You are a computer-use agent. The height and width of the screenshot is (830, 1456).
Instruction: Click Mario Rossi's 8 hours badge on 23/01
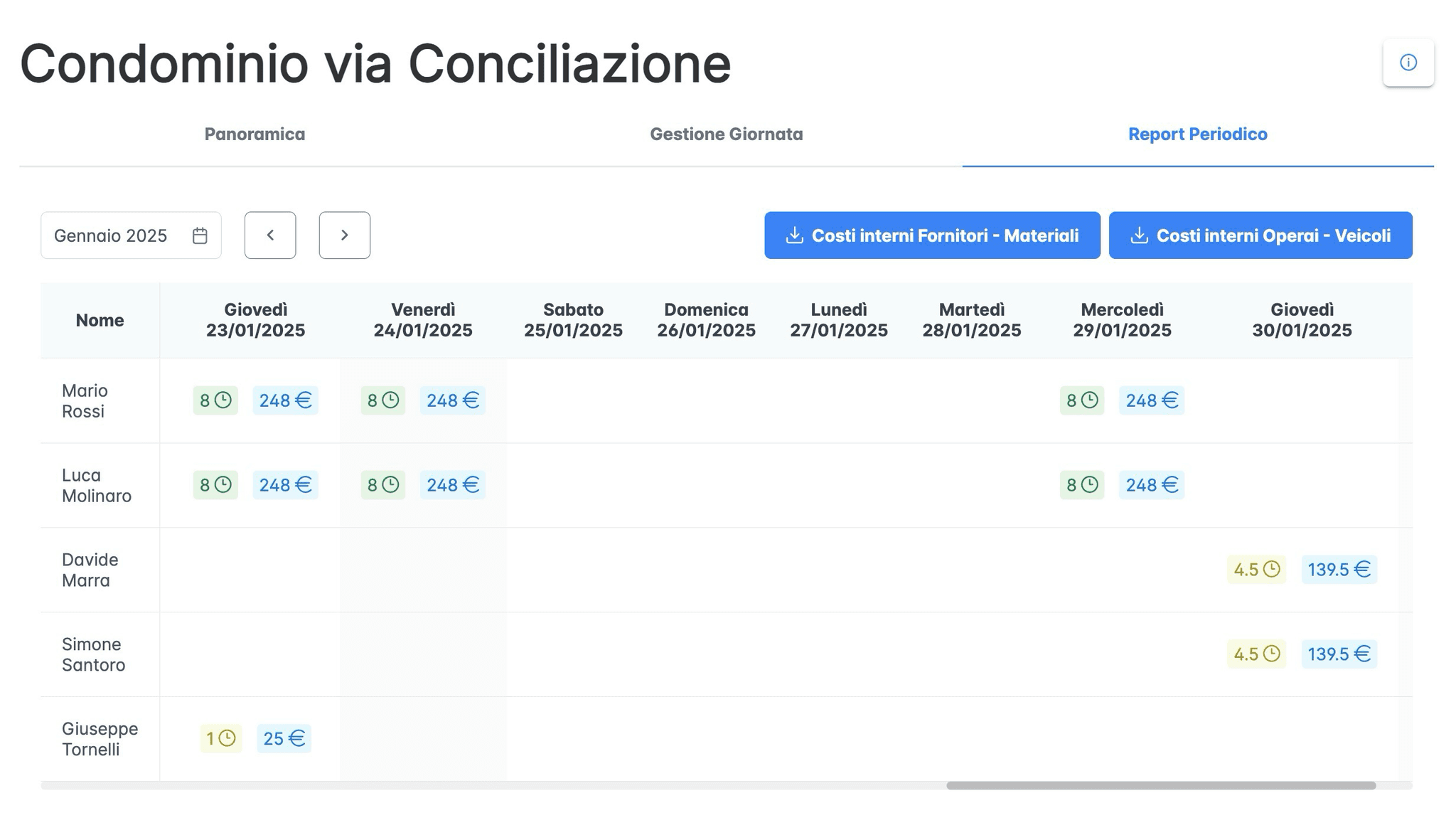pyautogui.click(x=215, y=400)
